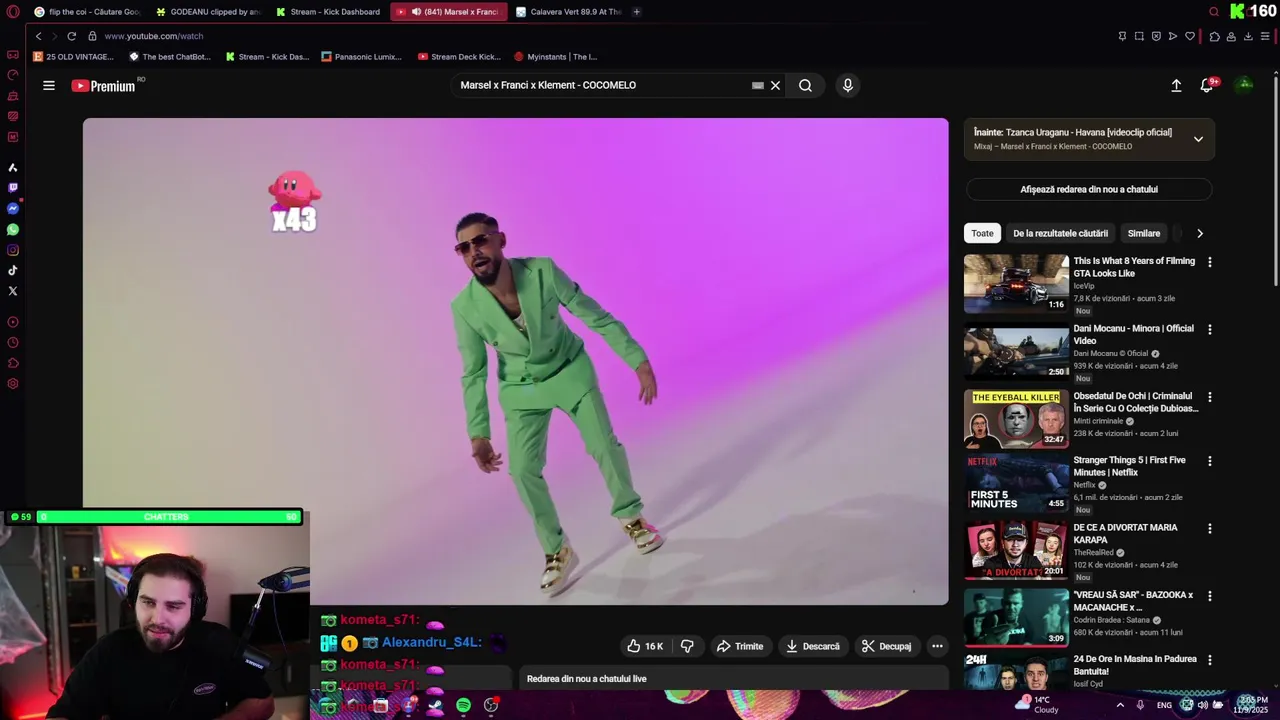Open the taskbar volume speaker icon
The width and height of the screenshot is (1280, 720).
pyautogui.click(x=1203, y=705)
